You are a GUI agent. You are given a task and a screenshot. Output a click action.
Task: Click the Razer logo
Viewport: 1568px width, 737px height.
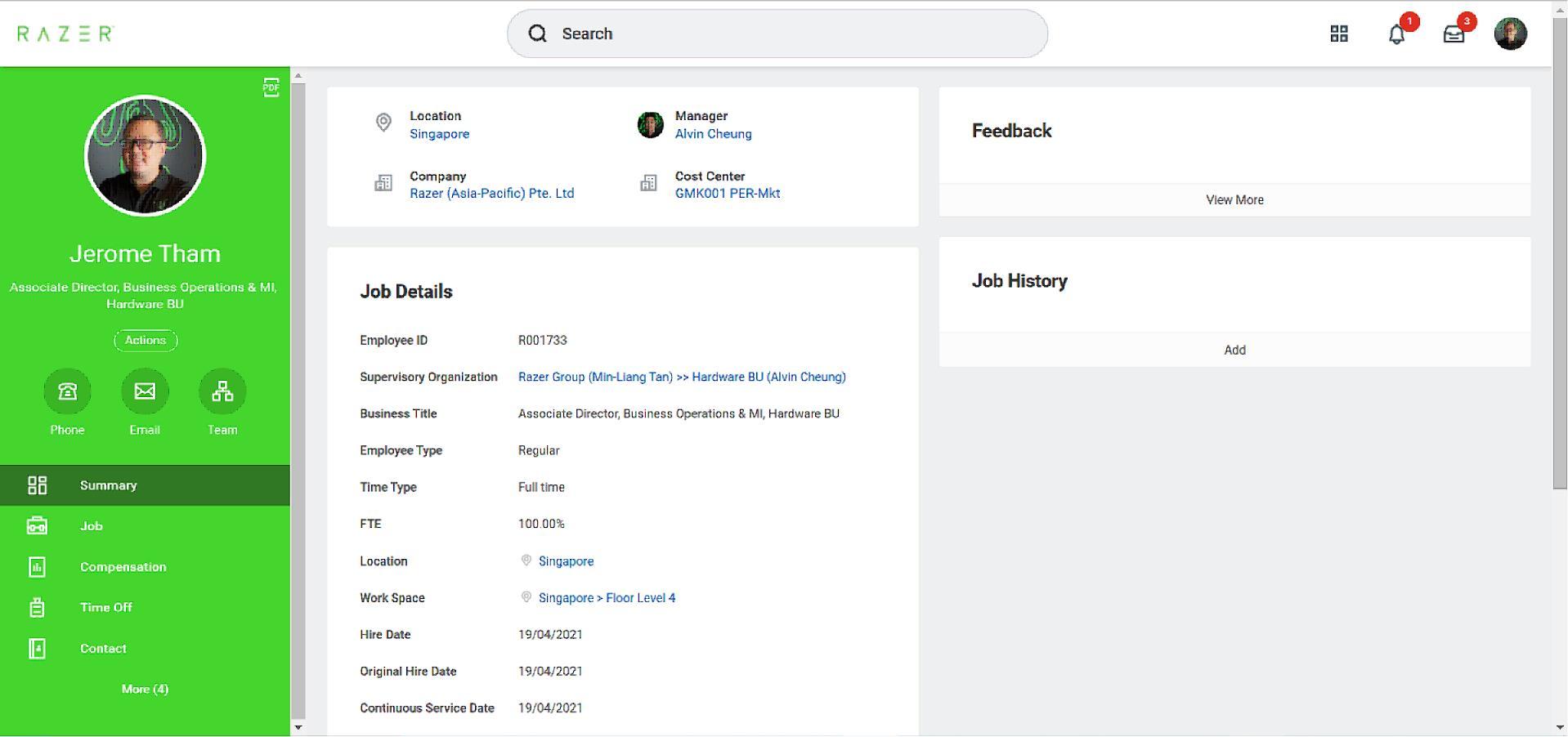(65, 33)
